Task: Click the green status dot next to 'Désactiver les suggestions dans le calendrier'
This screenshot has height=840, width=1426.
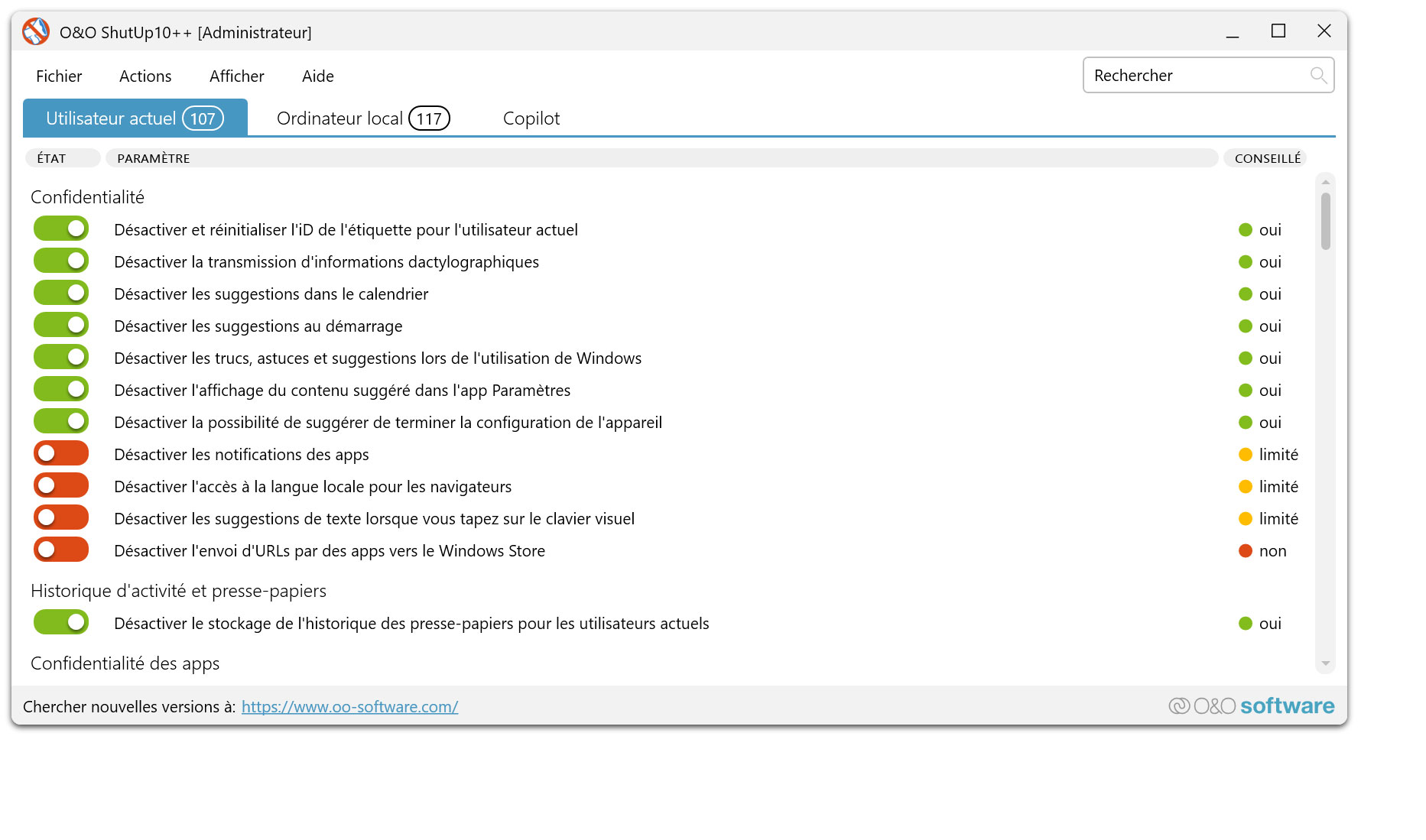Action: tap(1246, 294)
